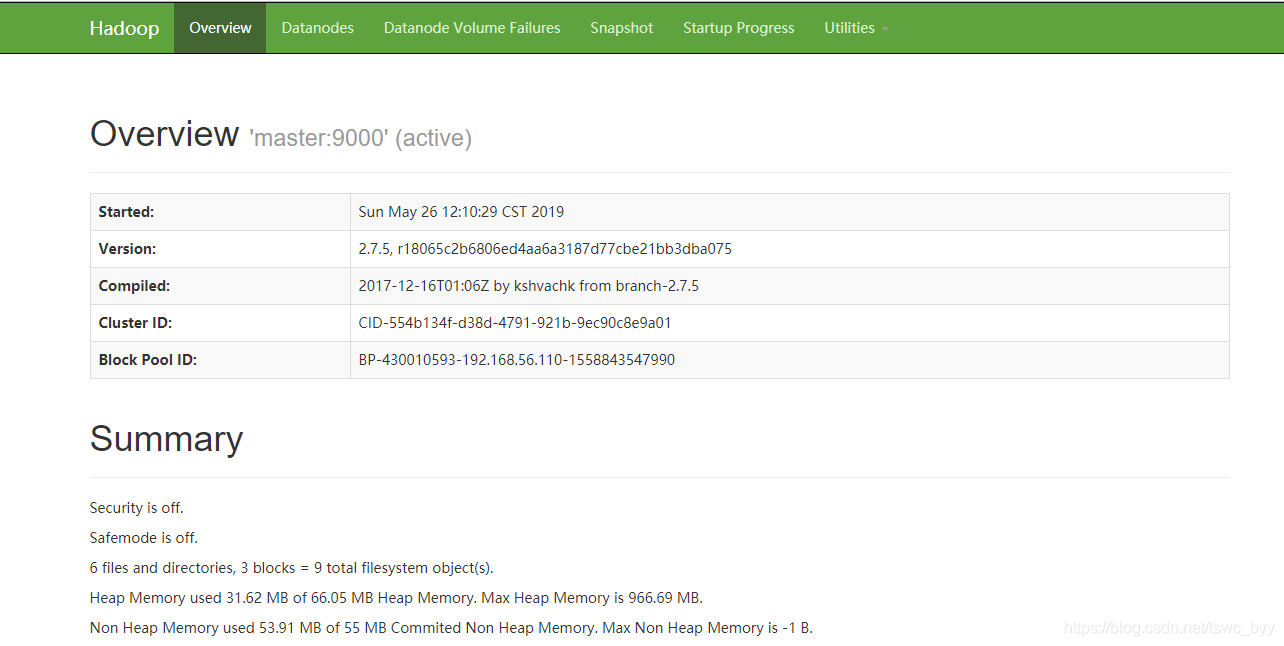Select cluster ID CID-554b134f-d38d-4791 value
This screenshot has height=646, width=1284.
515,323
